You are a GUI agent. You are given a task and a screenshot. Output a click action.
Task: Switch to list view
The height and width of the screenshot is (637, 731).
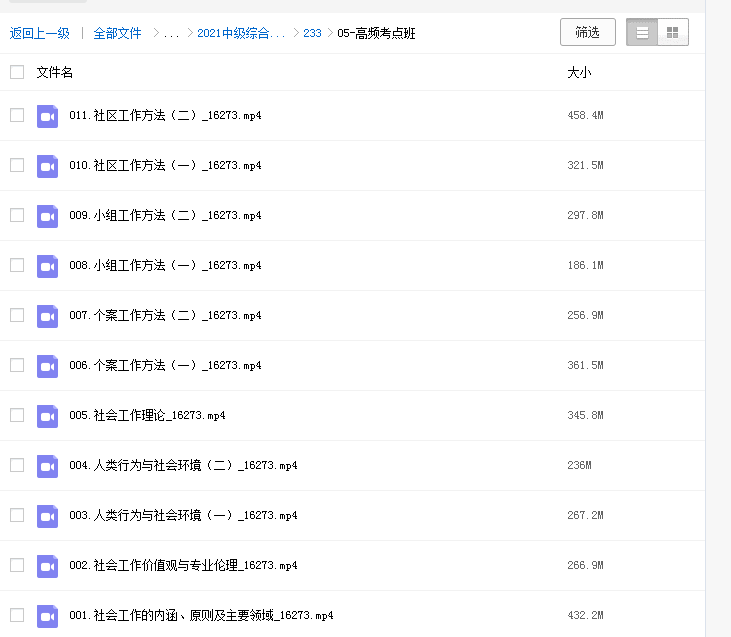pos(642,32)
